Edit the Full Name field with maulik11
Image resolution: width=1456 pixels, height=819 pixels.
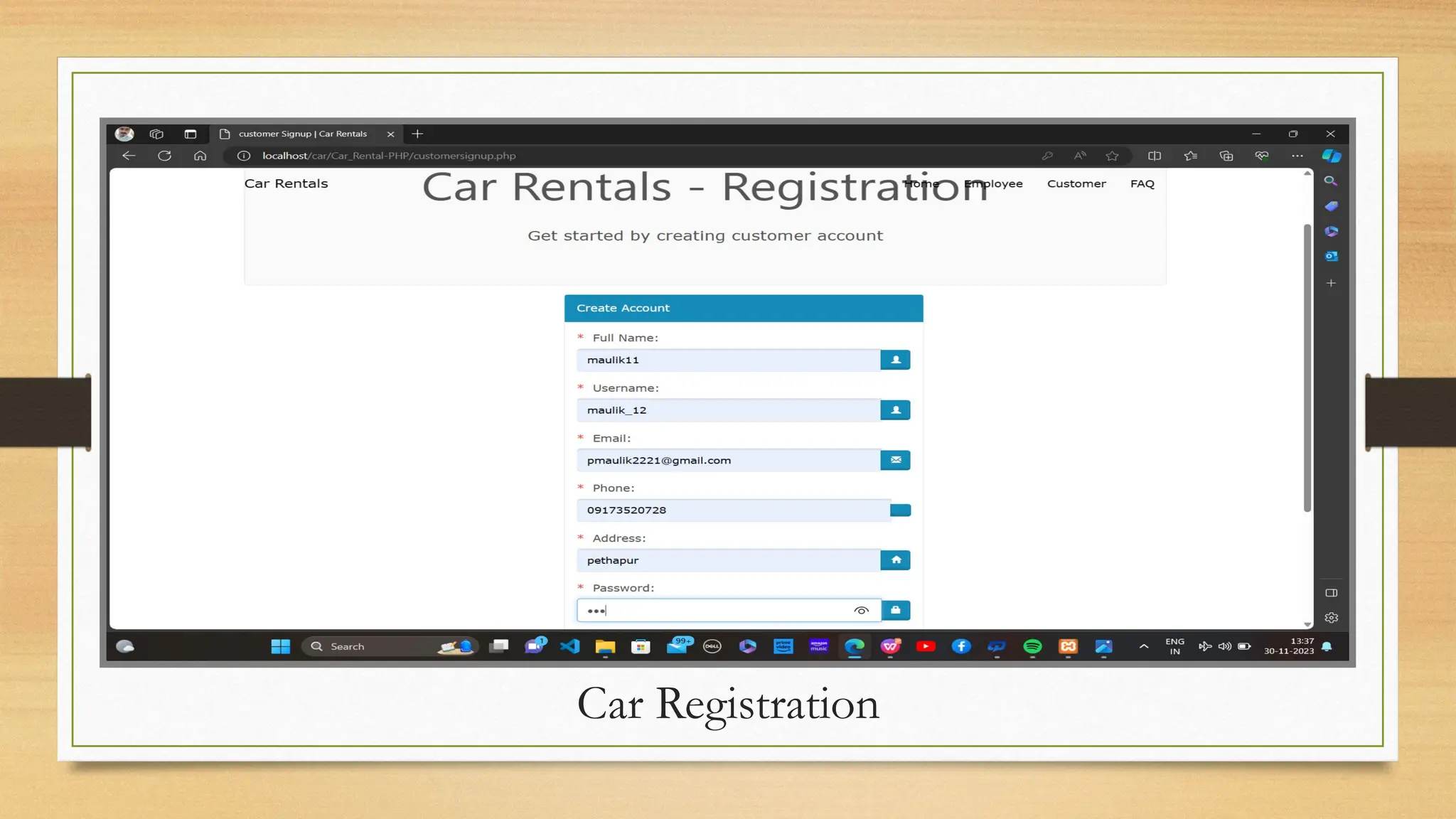pos(728,360)
